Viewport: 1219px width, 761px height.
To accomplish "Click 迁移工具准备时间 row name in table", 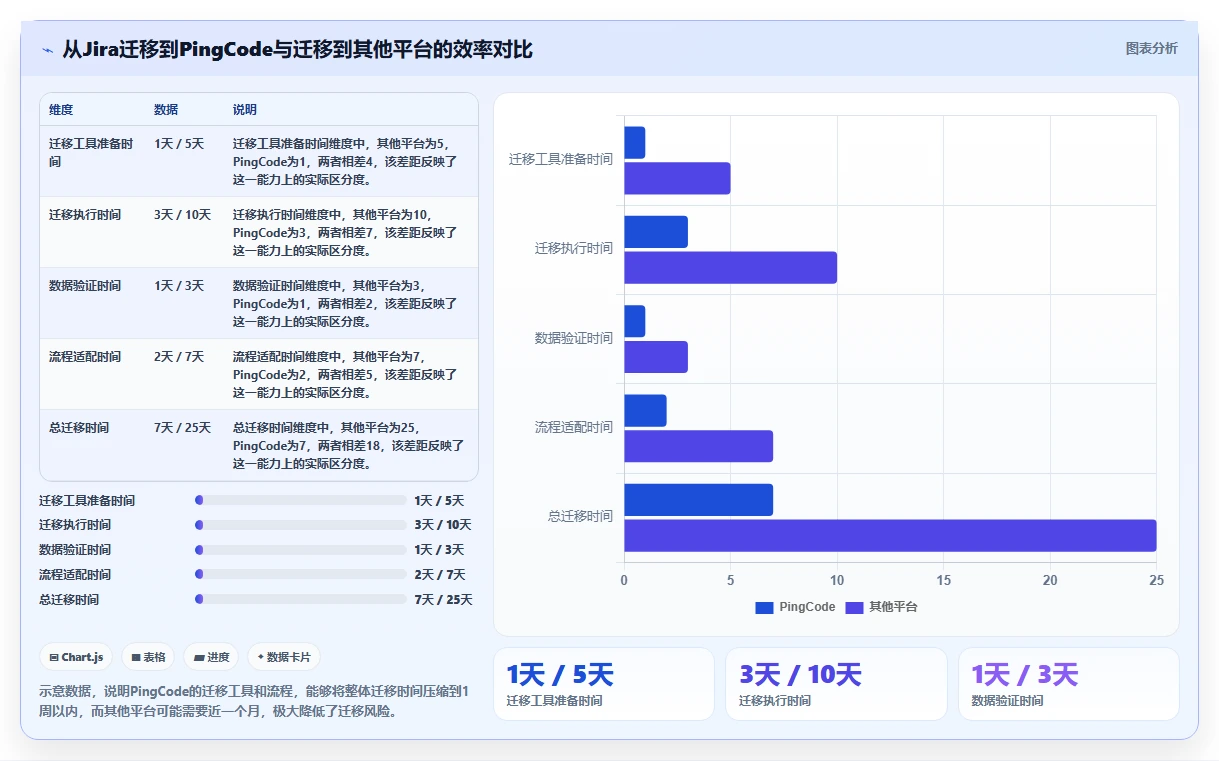I will pyautogui.click(x=91, y=152).
